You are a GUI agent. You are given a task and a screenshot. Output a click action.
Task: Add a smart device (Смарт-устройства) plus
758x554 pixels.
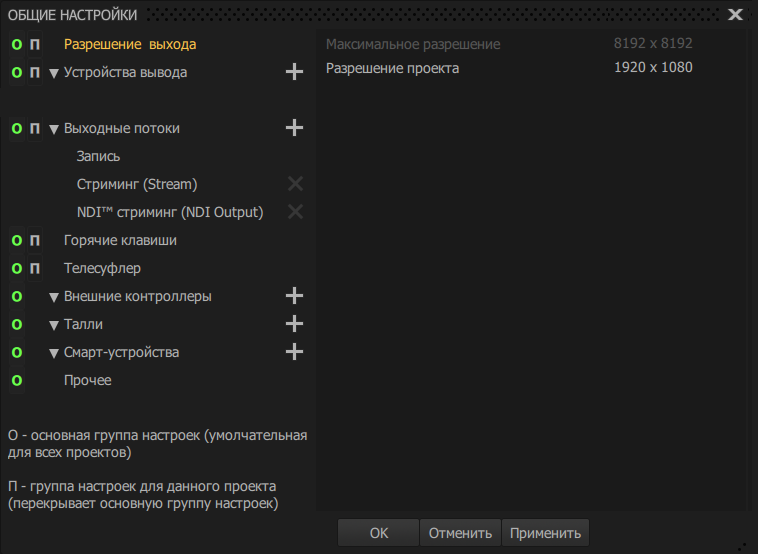point(294,352)
